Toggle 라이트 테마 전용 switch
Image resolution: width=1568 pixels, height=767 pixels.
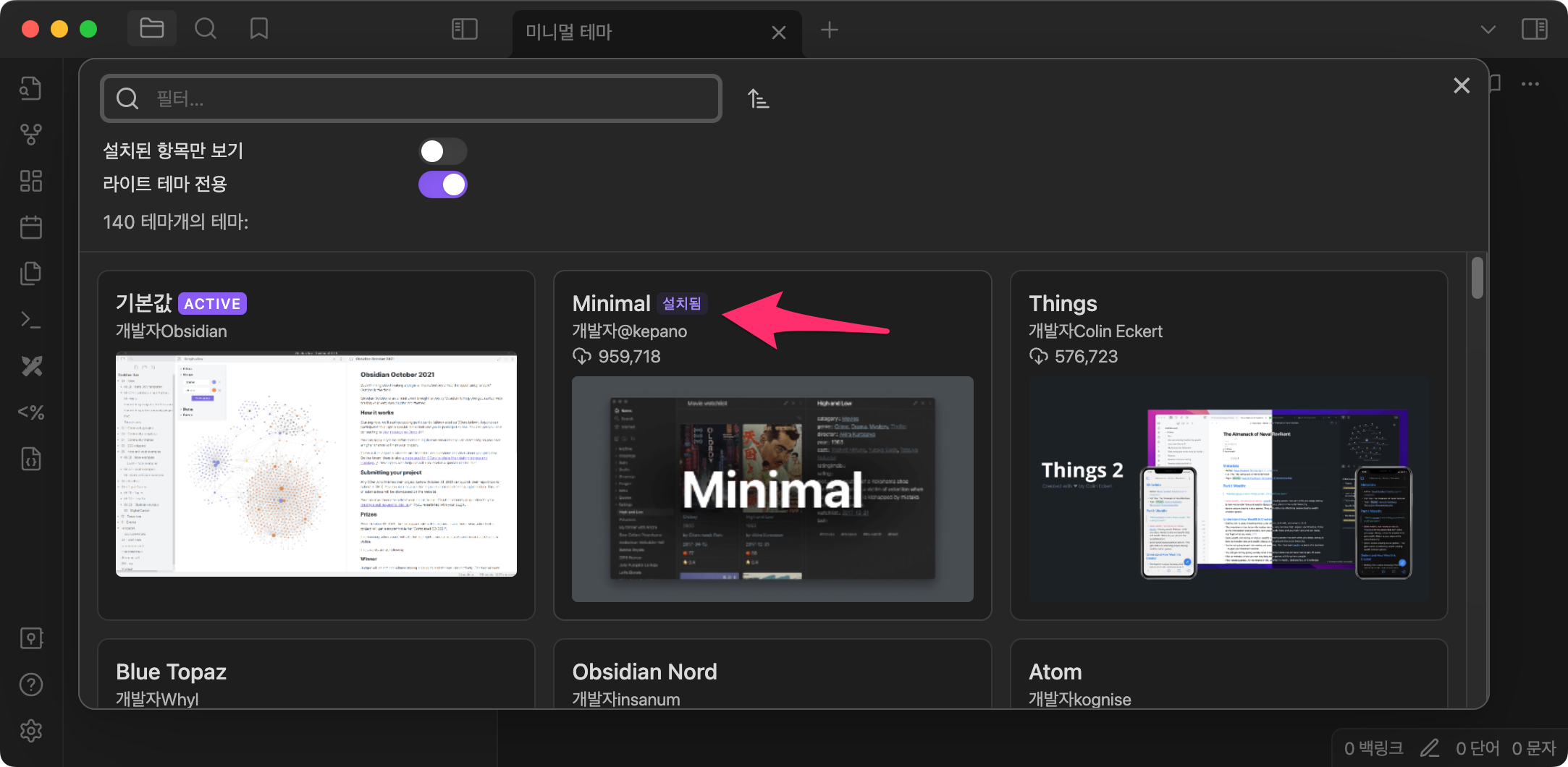tap(443, 185)
